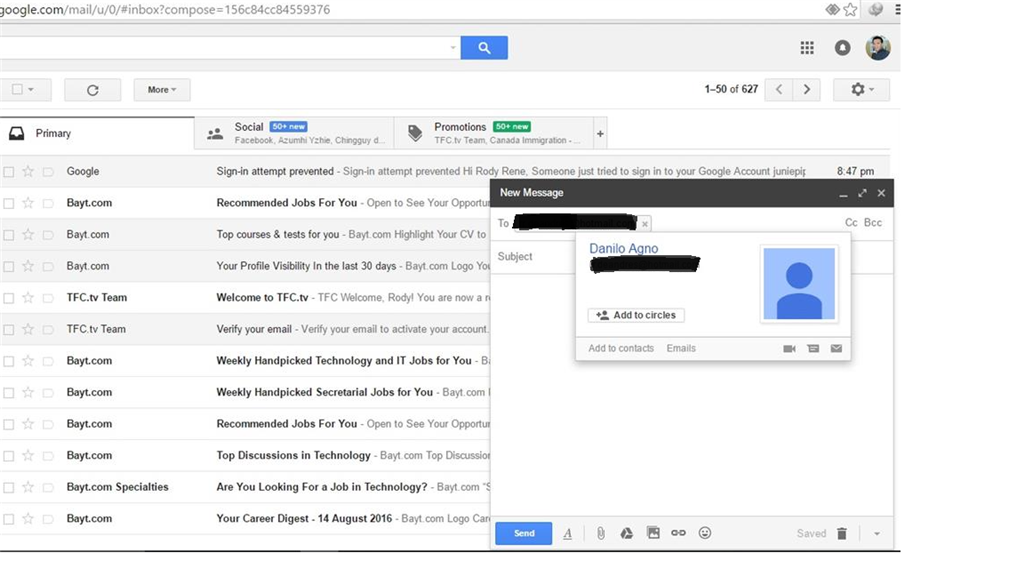Mark Bayt.com Specialties email as important
This screenshot has width=1024, height=576.
(48, 487)
